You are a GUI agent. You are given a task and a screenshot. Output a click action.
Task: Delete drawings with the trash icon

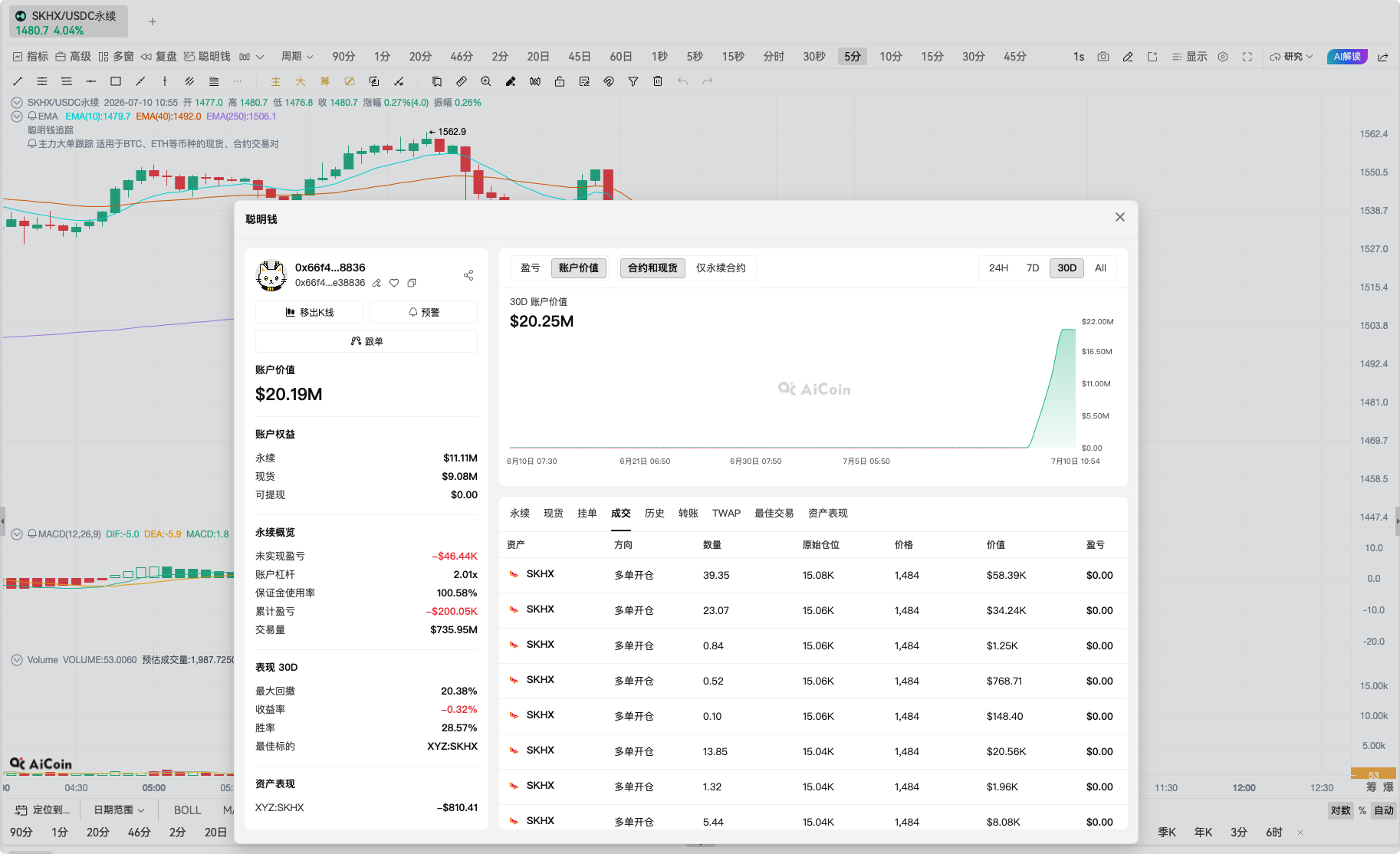tap(658, 81)
